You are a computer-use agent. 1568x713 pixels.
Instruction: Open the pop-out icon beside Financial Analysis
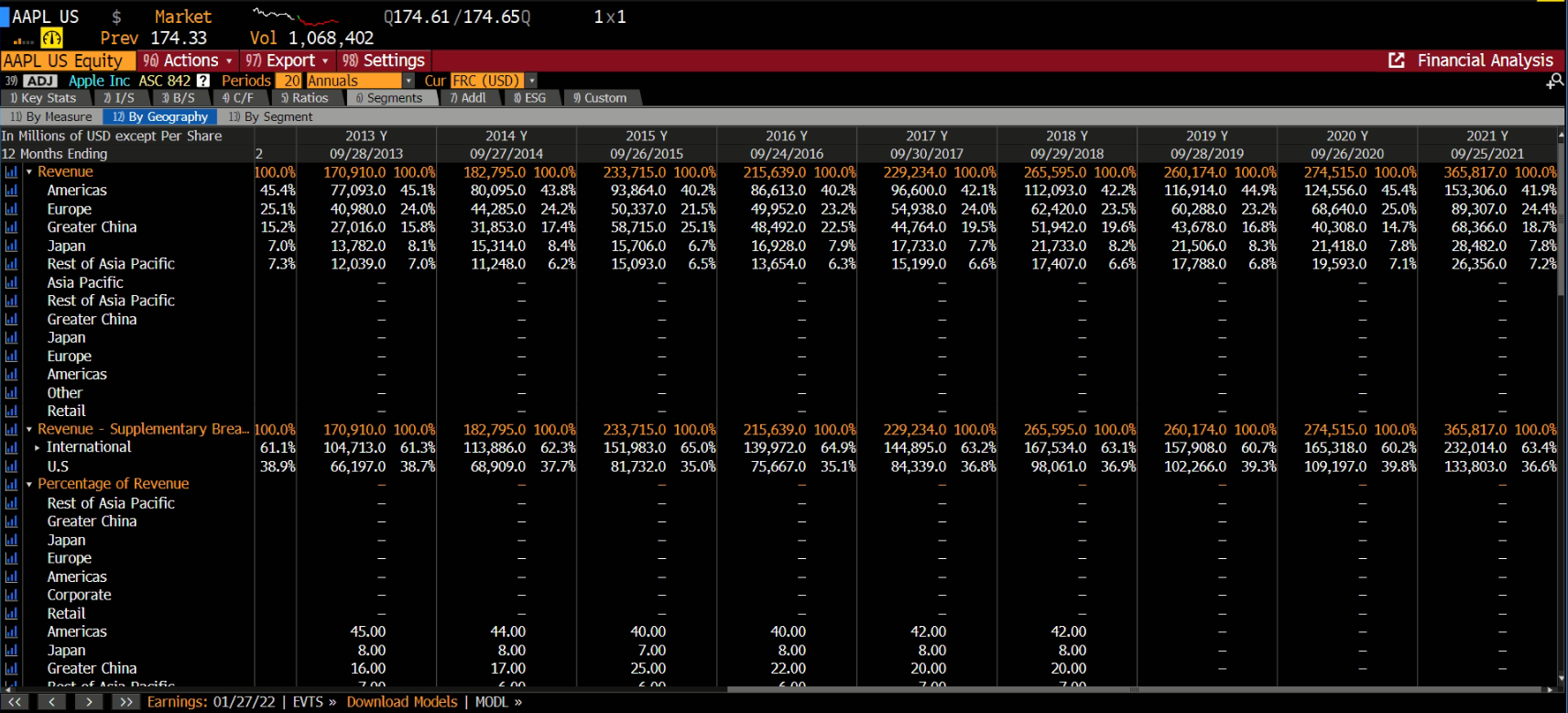[1396, 60]
